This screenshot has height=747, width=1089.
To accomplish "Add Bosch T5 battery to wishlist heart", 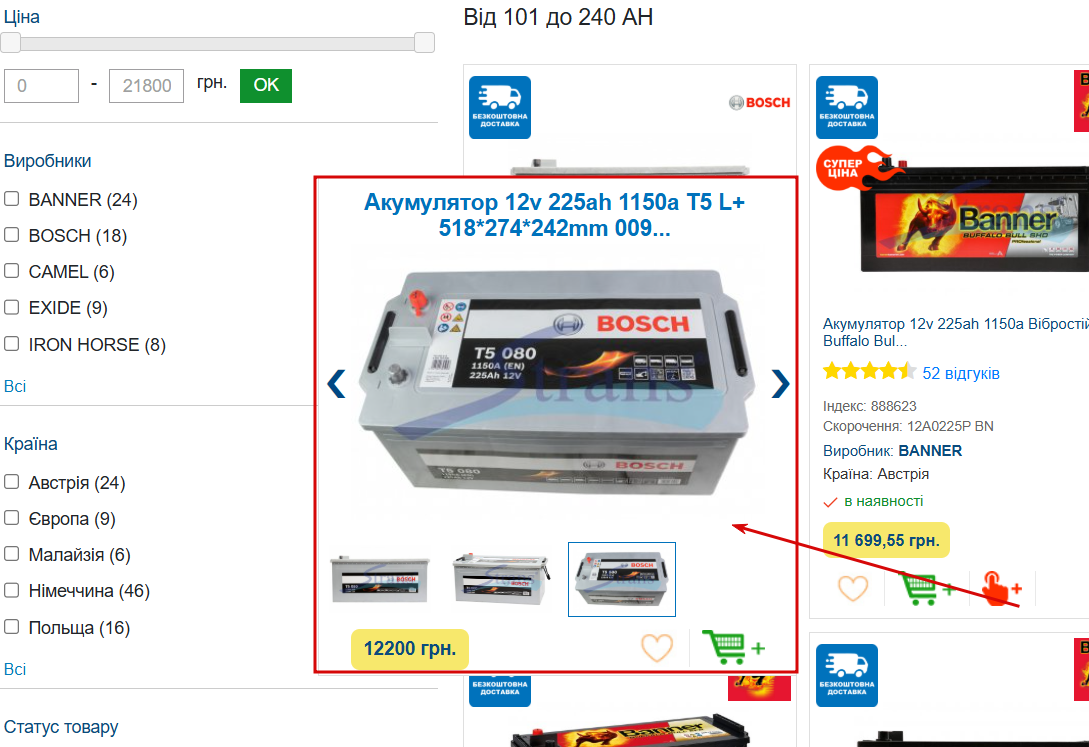I will click(656, 648).
